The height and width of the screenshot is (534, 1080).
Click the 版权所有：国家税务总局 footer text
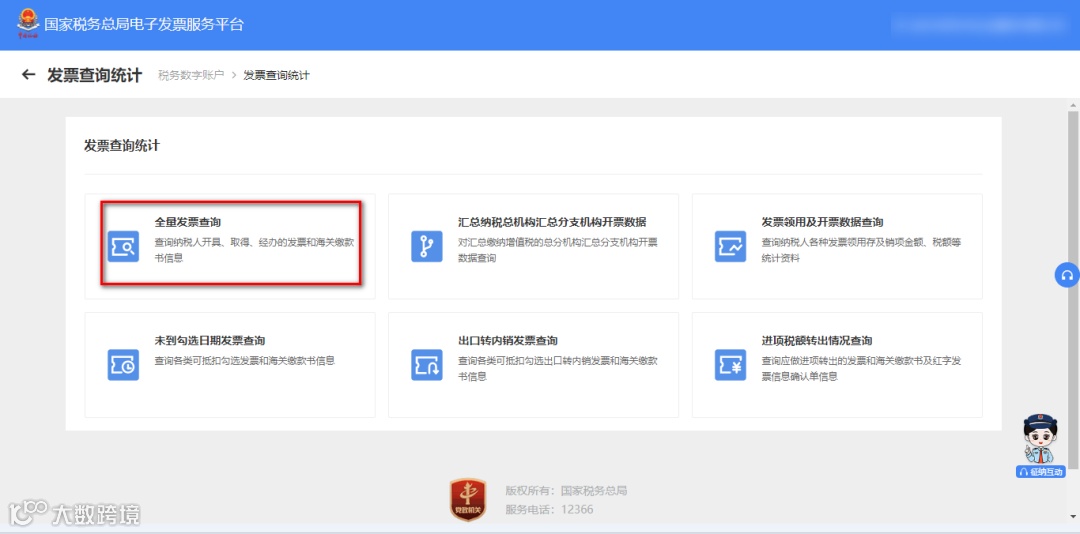pyautogui.click(x=566, y=491)
